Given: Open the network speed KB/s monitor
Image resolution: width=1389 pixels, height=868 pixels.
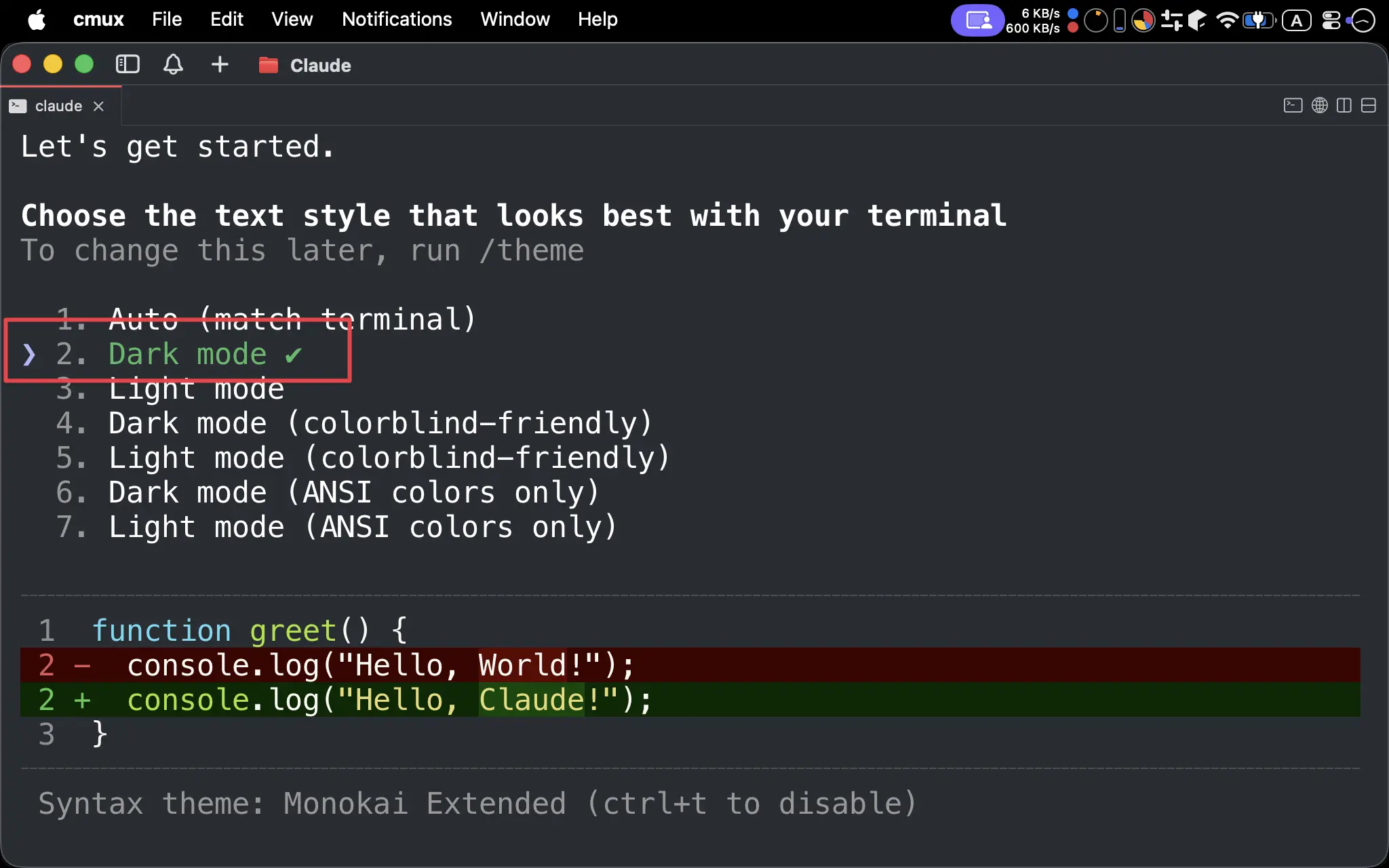Looking at the screenshot, I should (1042, 20).
